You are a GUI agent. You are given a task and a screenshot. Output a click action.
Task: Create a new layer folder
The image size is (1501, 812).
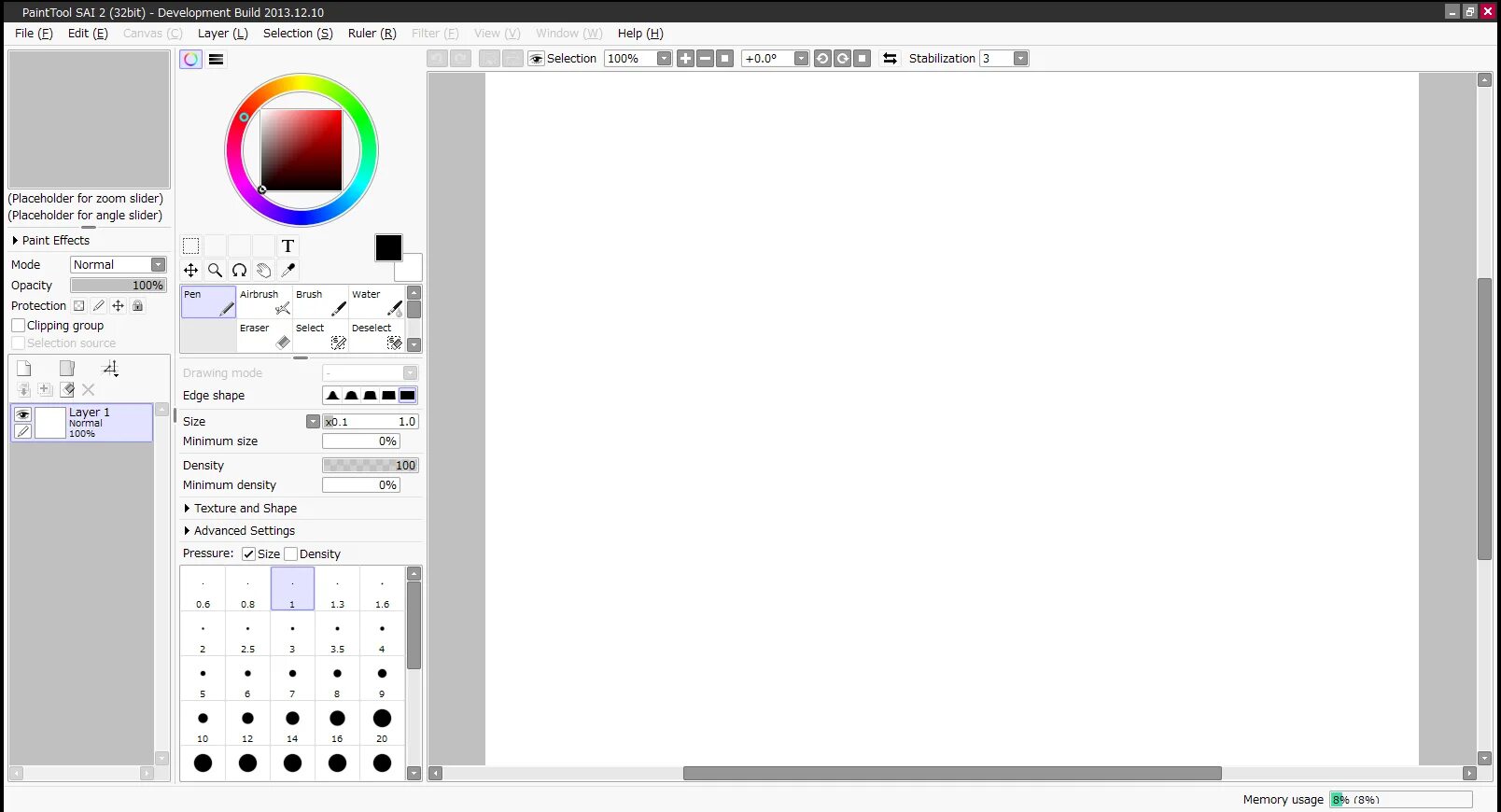(67, 369)
